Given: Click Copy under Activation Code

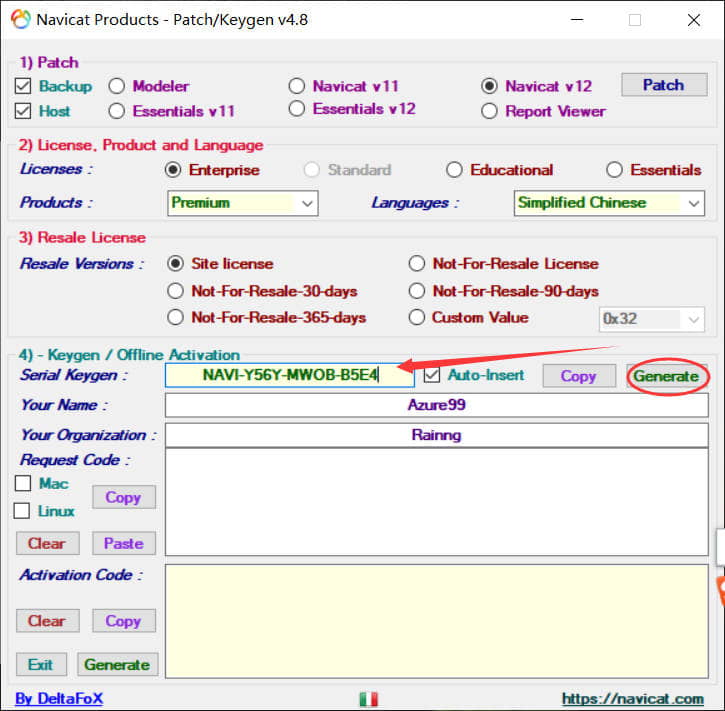Looking at the screenshot, I should coord(124,620).
